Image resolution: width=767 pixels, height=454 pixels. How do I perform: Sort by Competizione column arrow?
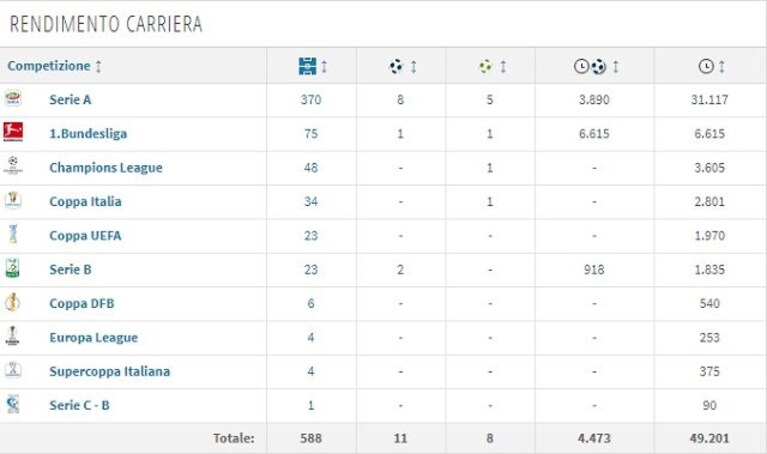click(98, 66)
